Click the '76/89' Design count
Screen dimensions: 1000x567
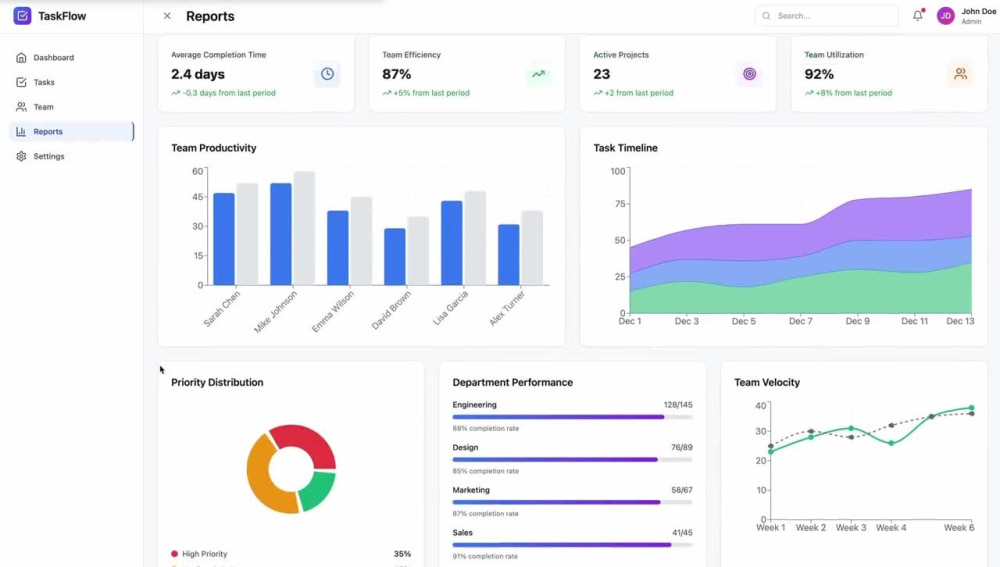pyautogui.click(x=682, y=448)
